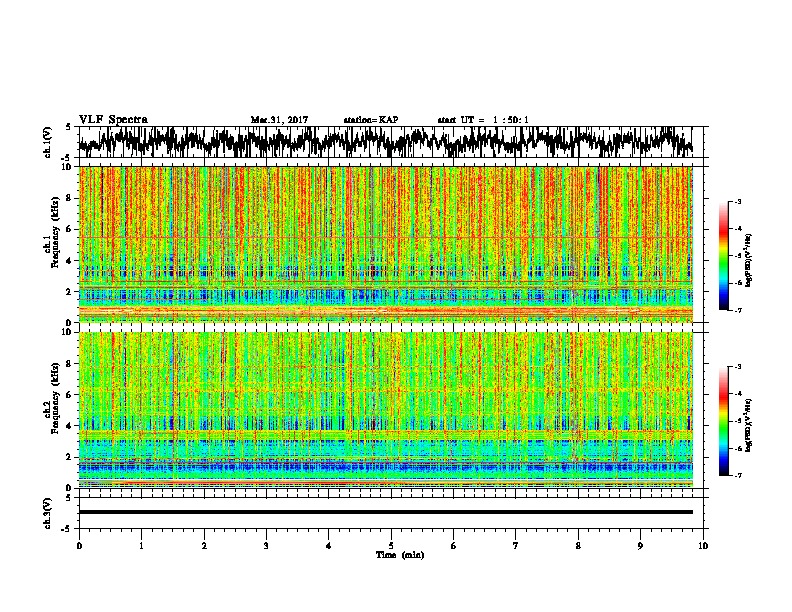Click the ch.2 colorbar log(PSD) label
The image size is (792, 612).
tap(749, 425)
